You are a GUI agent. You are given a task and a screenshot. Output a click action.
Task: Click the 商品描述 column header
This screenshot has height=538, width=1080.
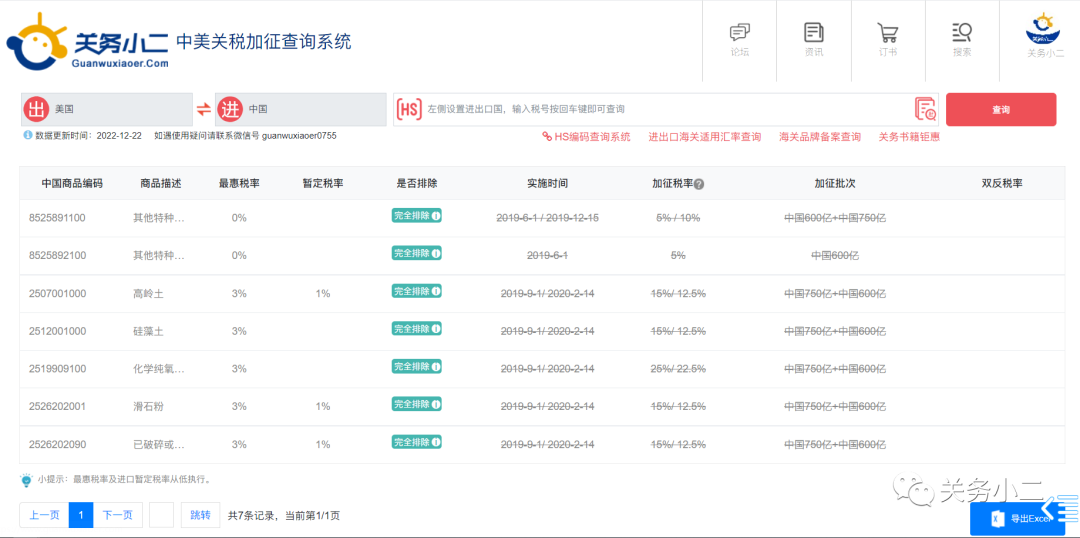[160, 184]
